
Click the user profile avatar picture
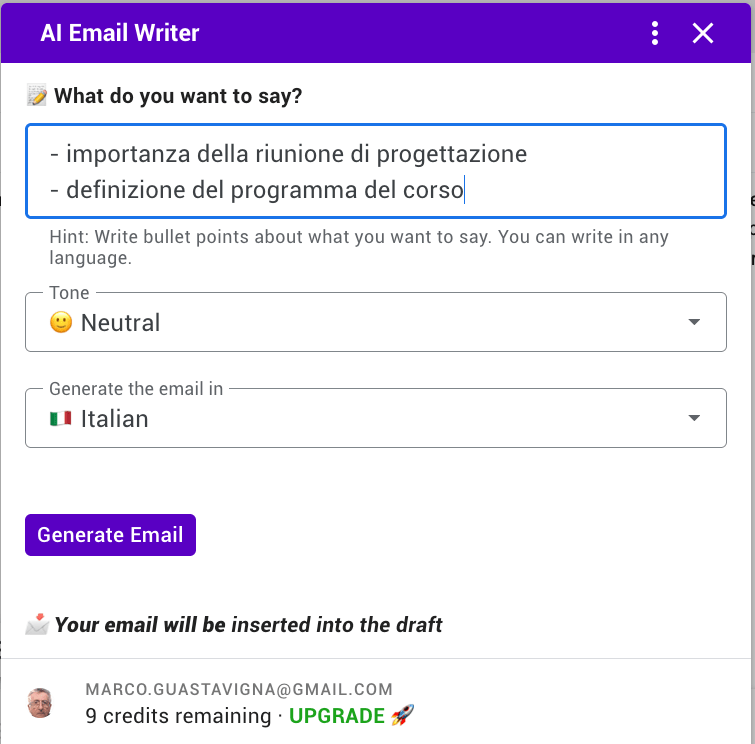coord(41,703)
